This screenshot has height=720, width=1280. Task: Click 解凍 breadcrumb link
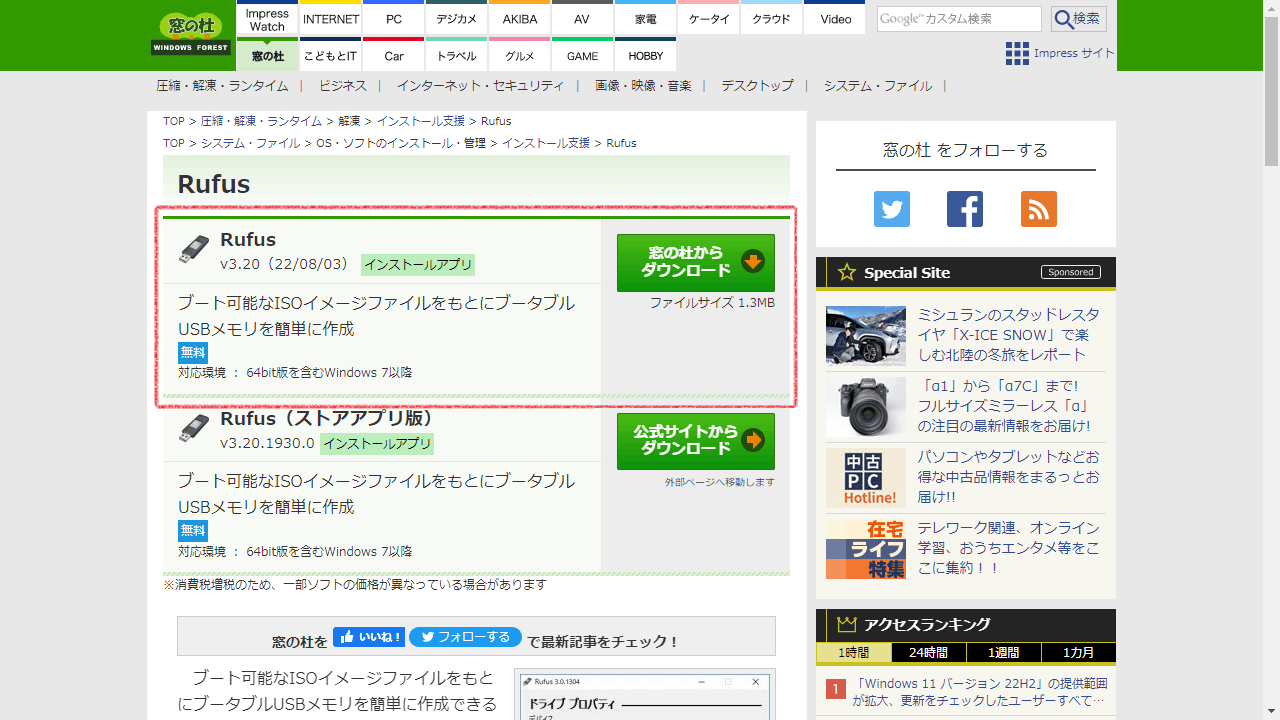click(349, 121)
